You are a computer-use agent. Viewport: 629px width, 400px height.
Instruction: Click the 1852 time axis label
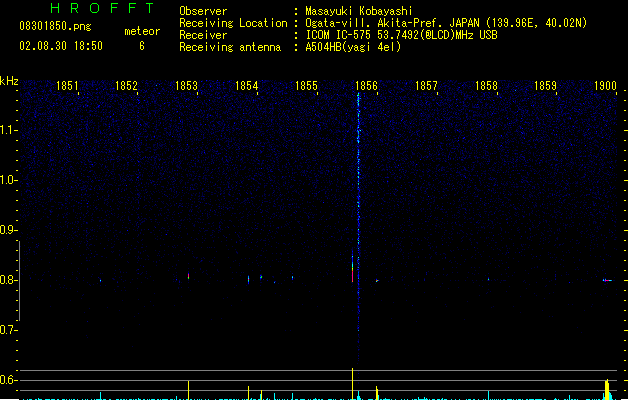click(126, 86)
